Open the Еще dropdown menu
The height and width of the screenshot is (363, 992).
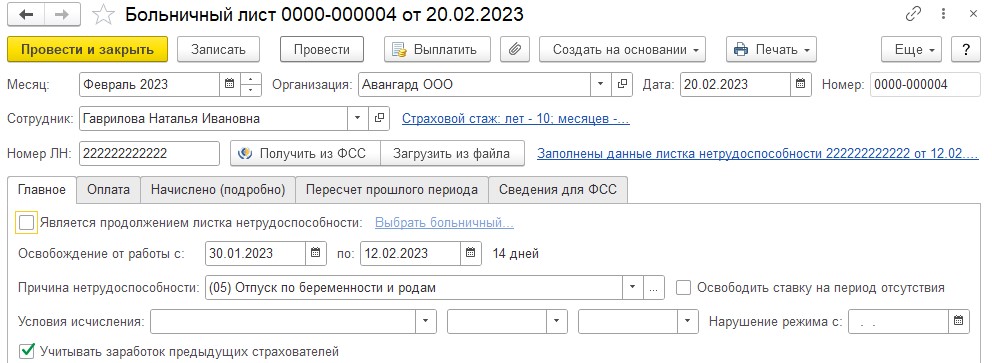pos(911,49)
